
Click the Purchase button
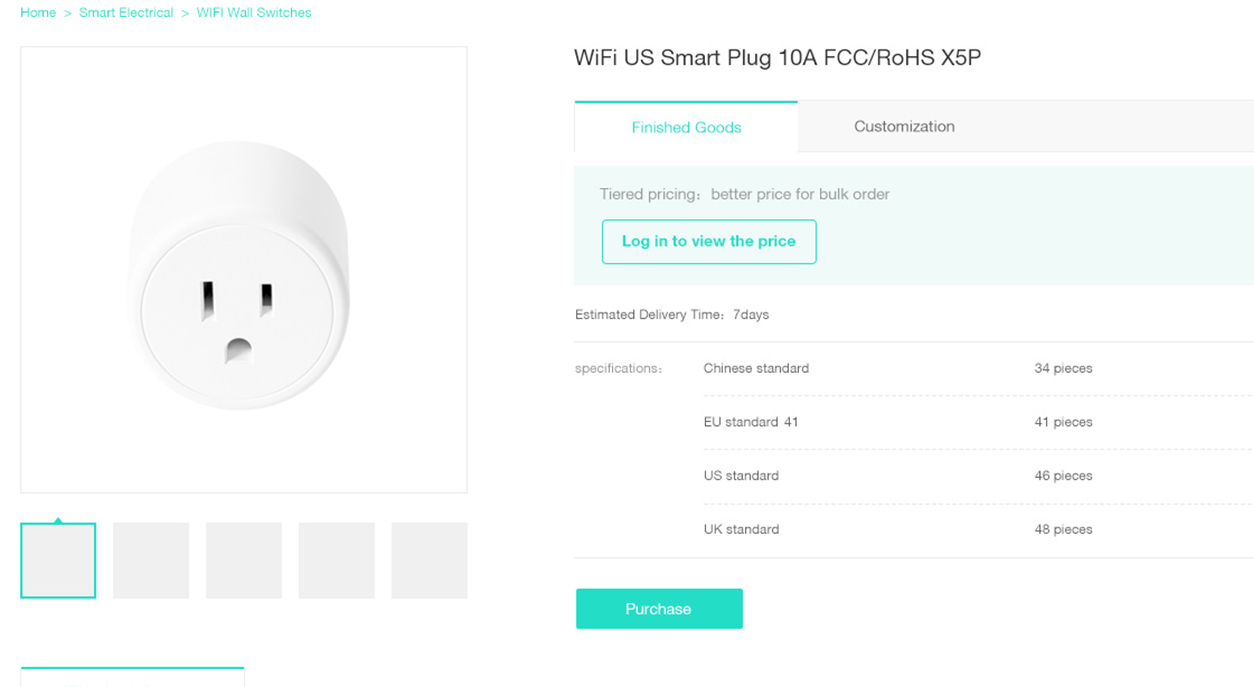coord(659,609)
